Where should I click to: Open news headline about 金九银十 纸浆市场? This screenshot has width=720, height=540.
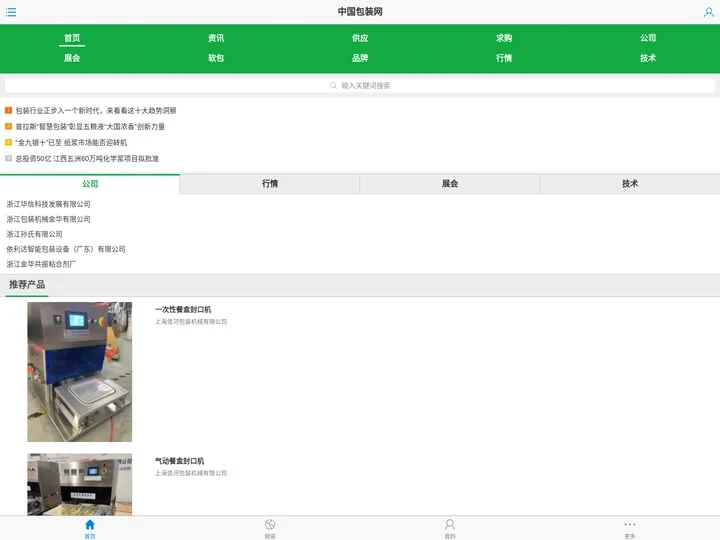(x=71, y=143)
